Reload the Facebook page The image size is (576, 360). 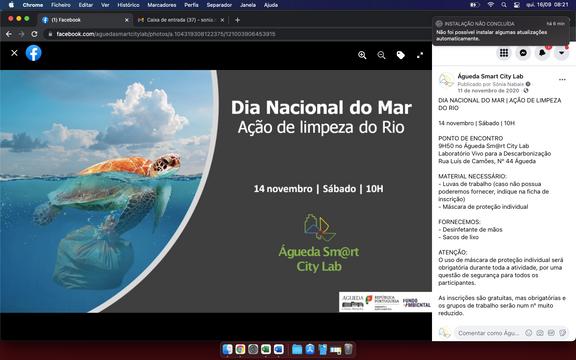pos(34,34)
